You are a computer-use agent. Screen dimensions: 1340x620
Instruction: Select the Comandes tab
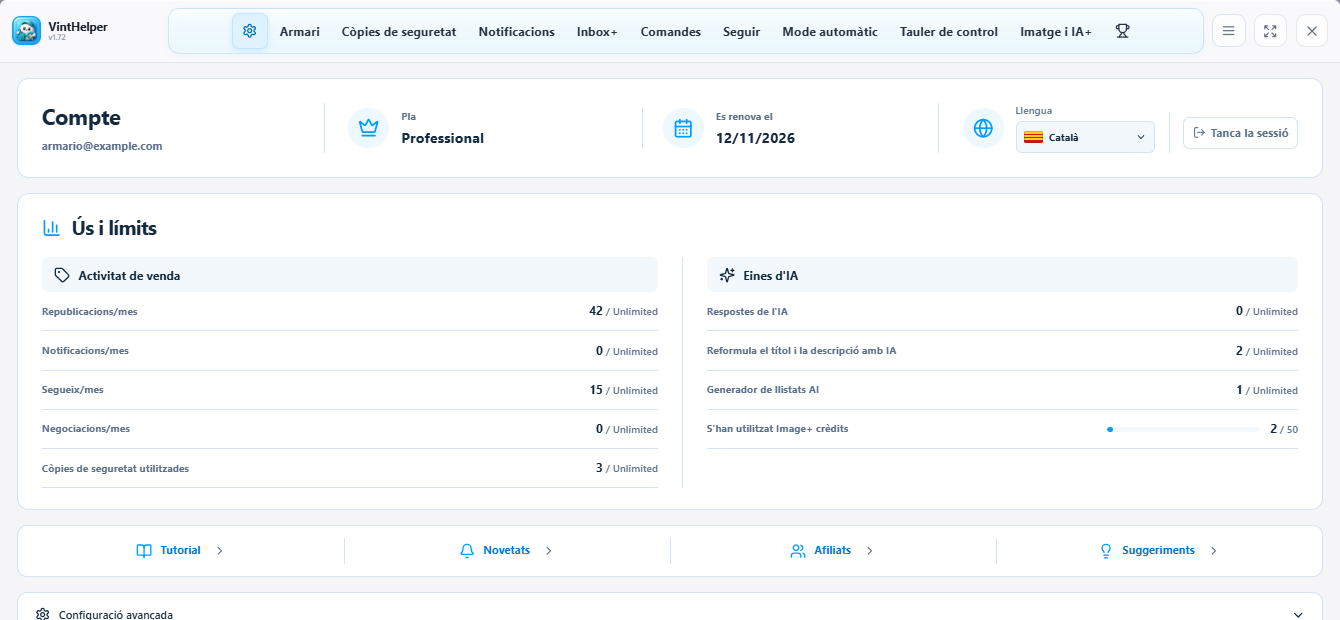coord(671,32)
